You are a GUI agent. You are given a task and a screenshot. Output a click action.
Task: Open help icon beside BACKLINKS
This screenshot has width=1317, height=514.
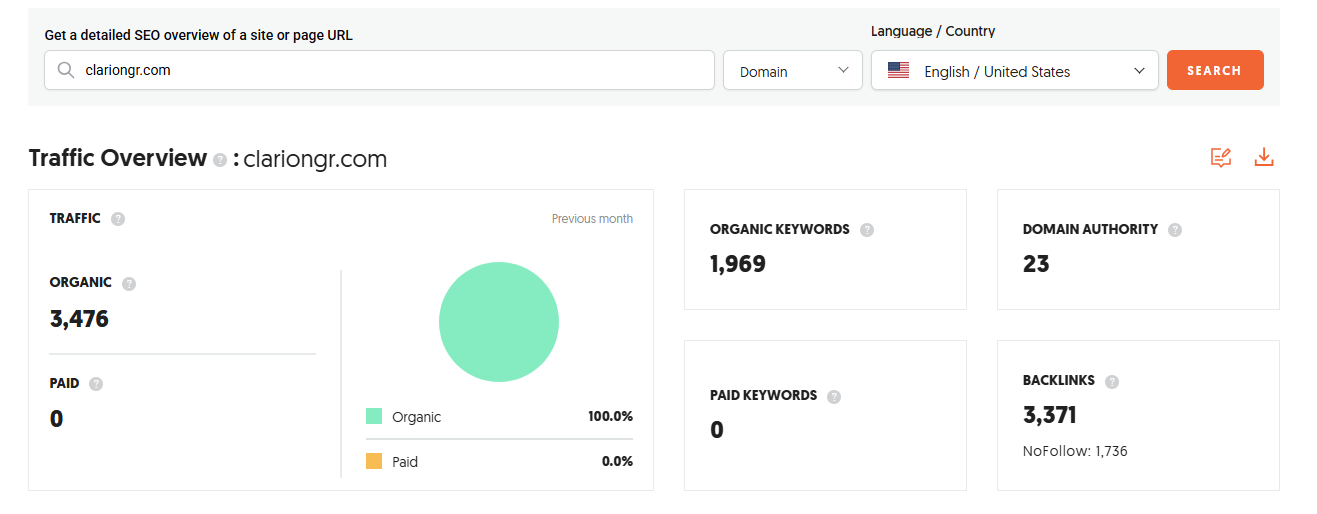(x=1112, y=381)
